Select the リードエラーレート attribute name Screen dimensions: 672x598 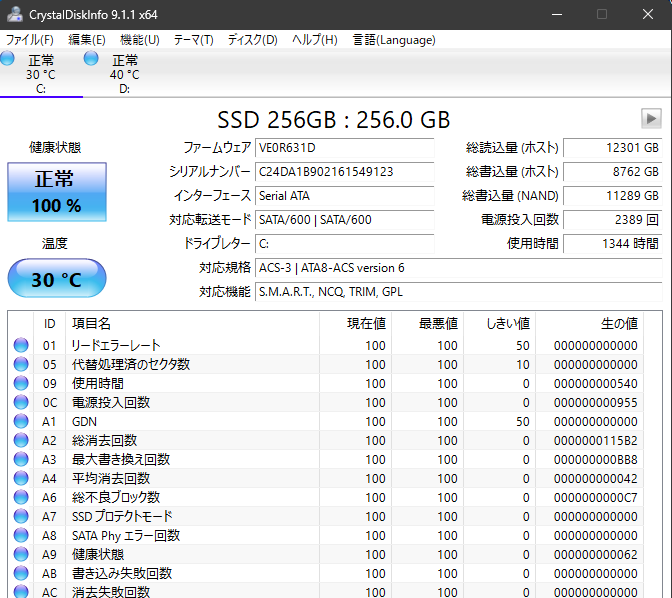tap(116, 346)
